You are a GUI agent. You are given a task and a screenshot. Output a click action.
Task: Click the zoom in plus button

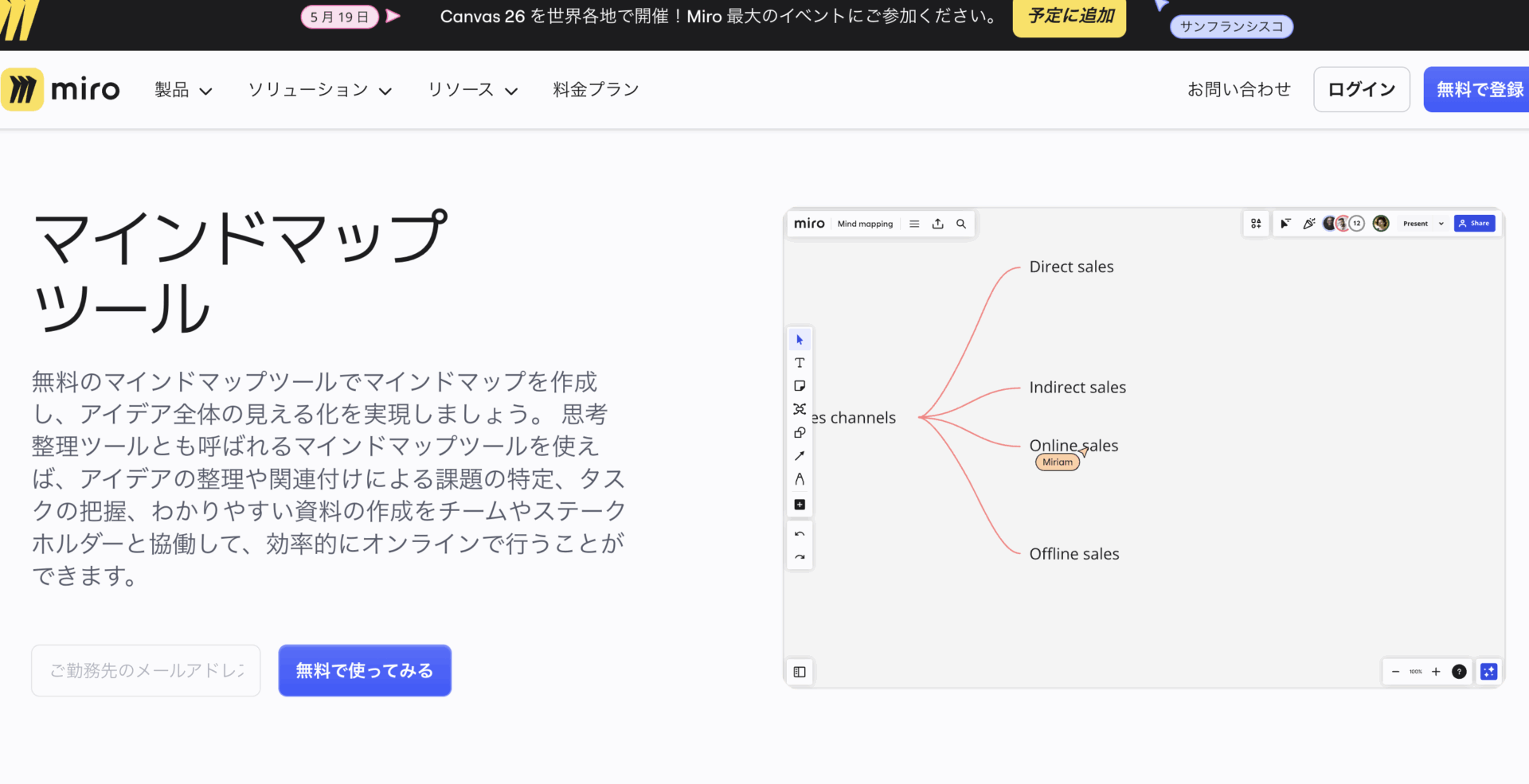tap(1436, 672)
